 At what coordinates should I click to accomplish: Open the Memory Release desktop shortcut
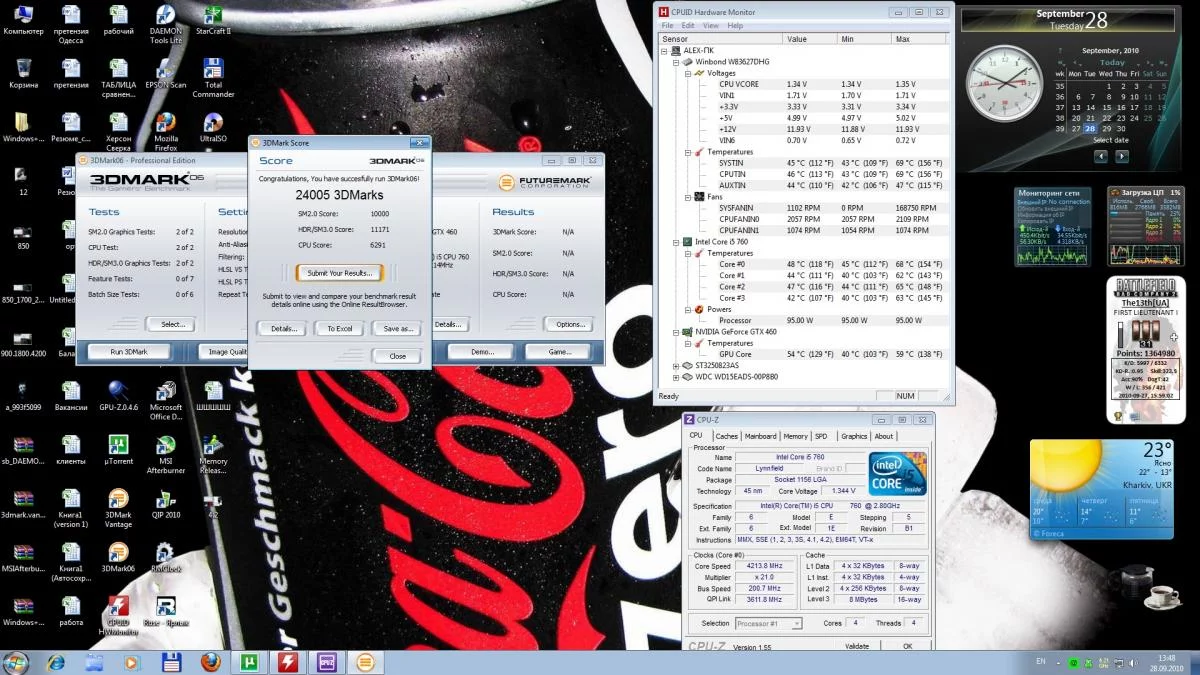tap(213, 454)
